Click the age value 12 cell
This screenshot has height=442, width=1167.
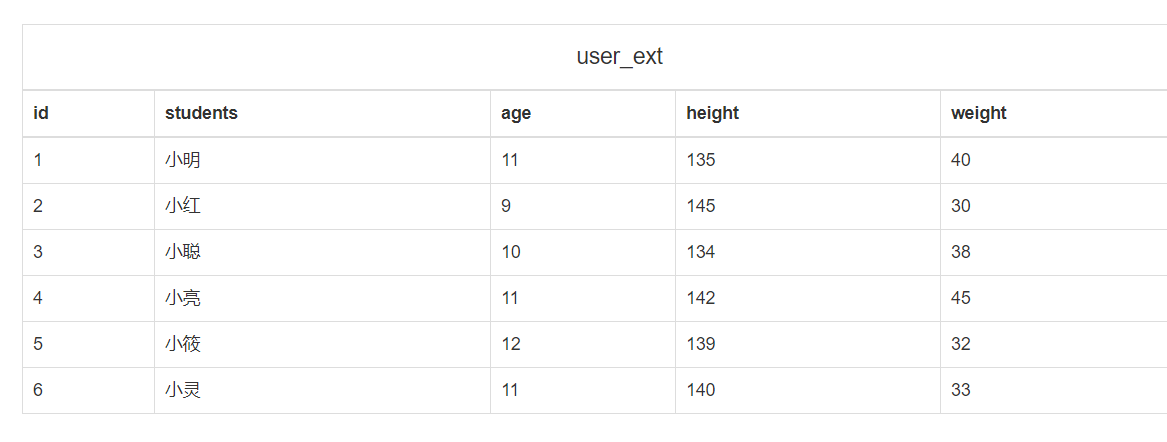click(x=510, y=344)
